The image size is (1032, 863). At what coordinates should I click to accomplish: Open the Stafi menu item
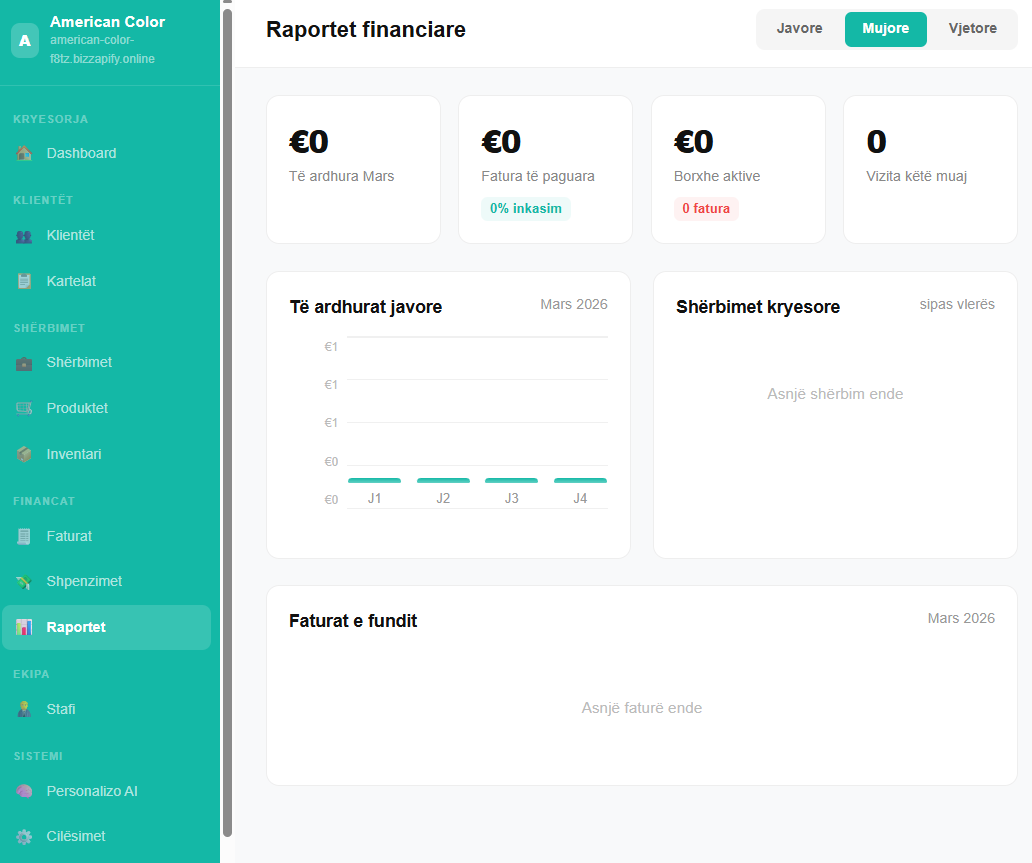[61, 709]
